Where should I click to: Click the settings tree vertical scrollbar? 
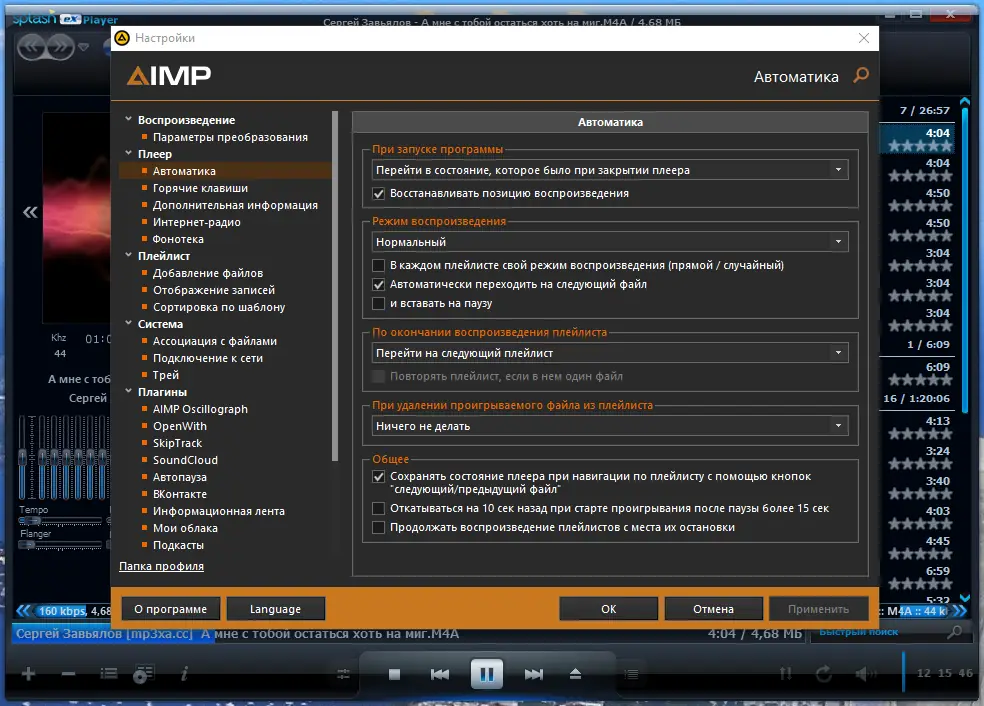335,286
